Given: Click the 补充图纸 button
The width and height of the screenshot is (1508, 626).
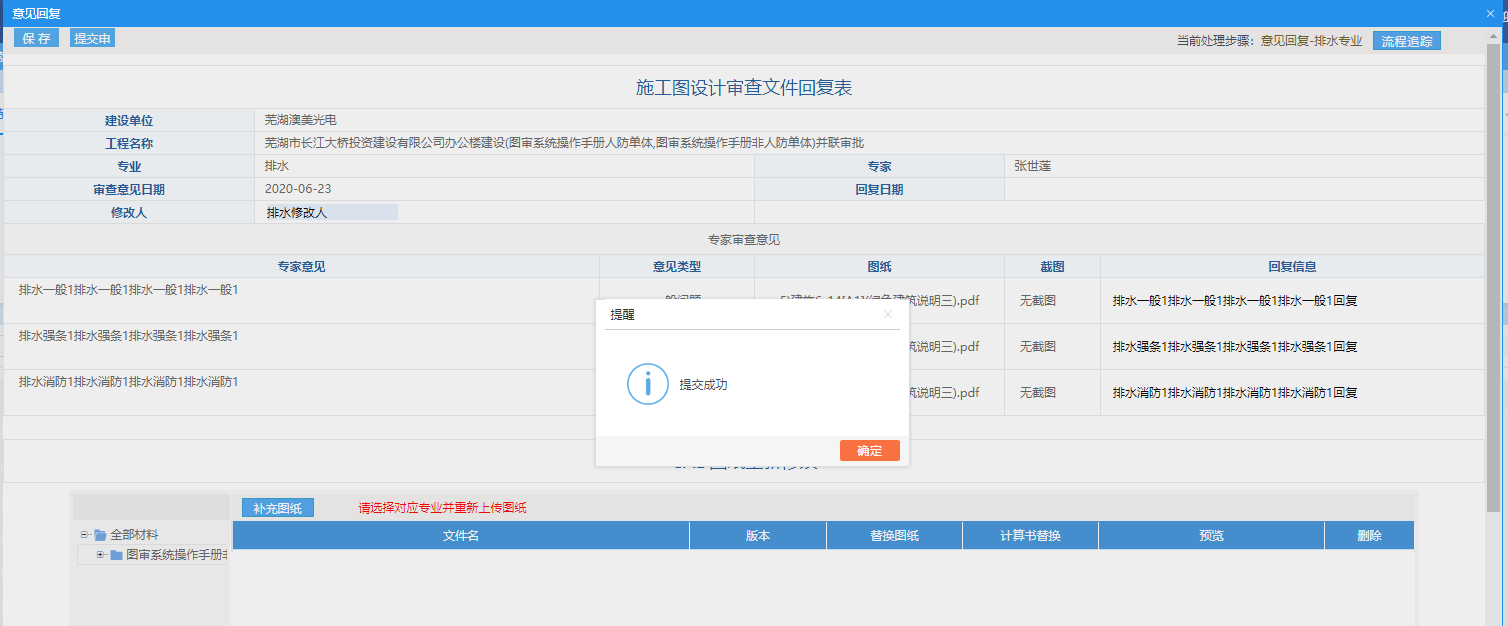Looking at the screenshot, I should point(277,508).
